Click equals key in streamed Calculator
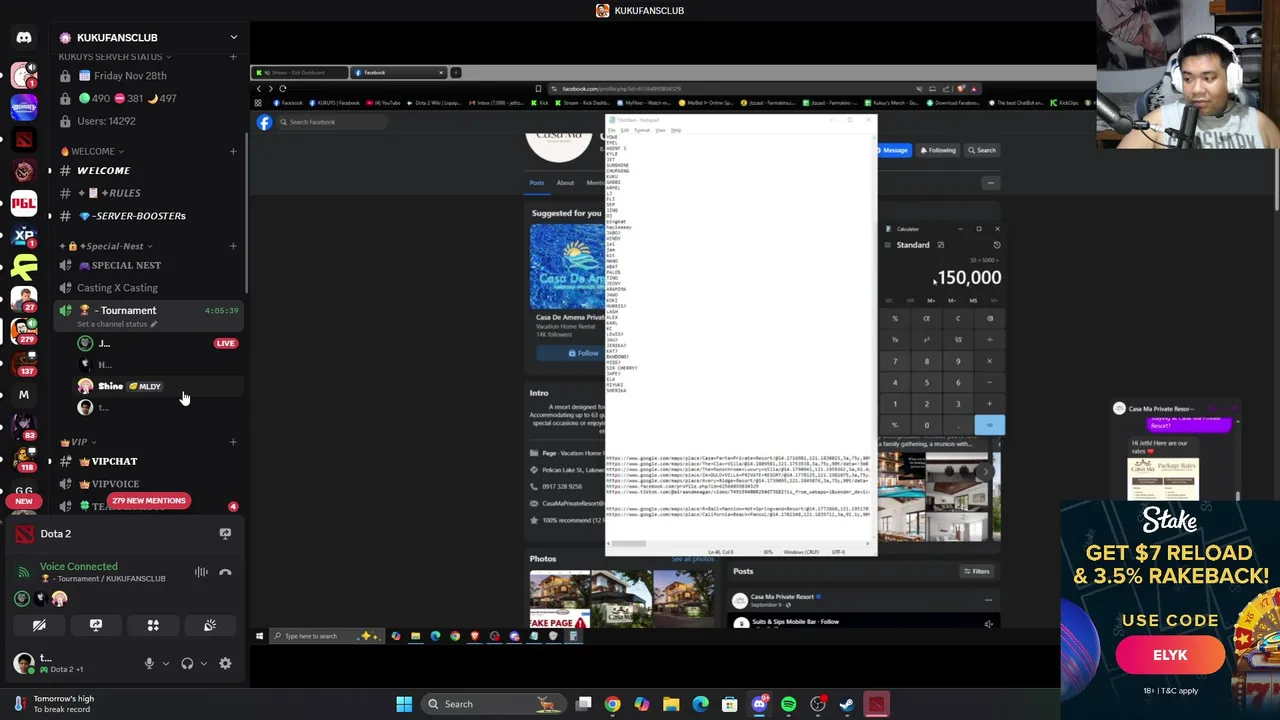Screen dimensions: 1280x720 [x=989, y=425]
